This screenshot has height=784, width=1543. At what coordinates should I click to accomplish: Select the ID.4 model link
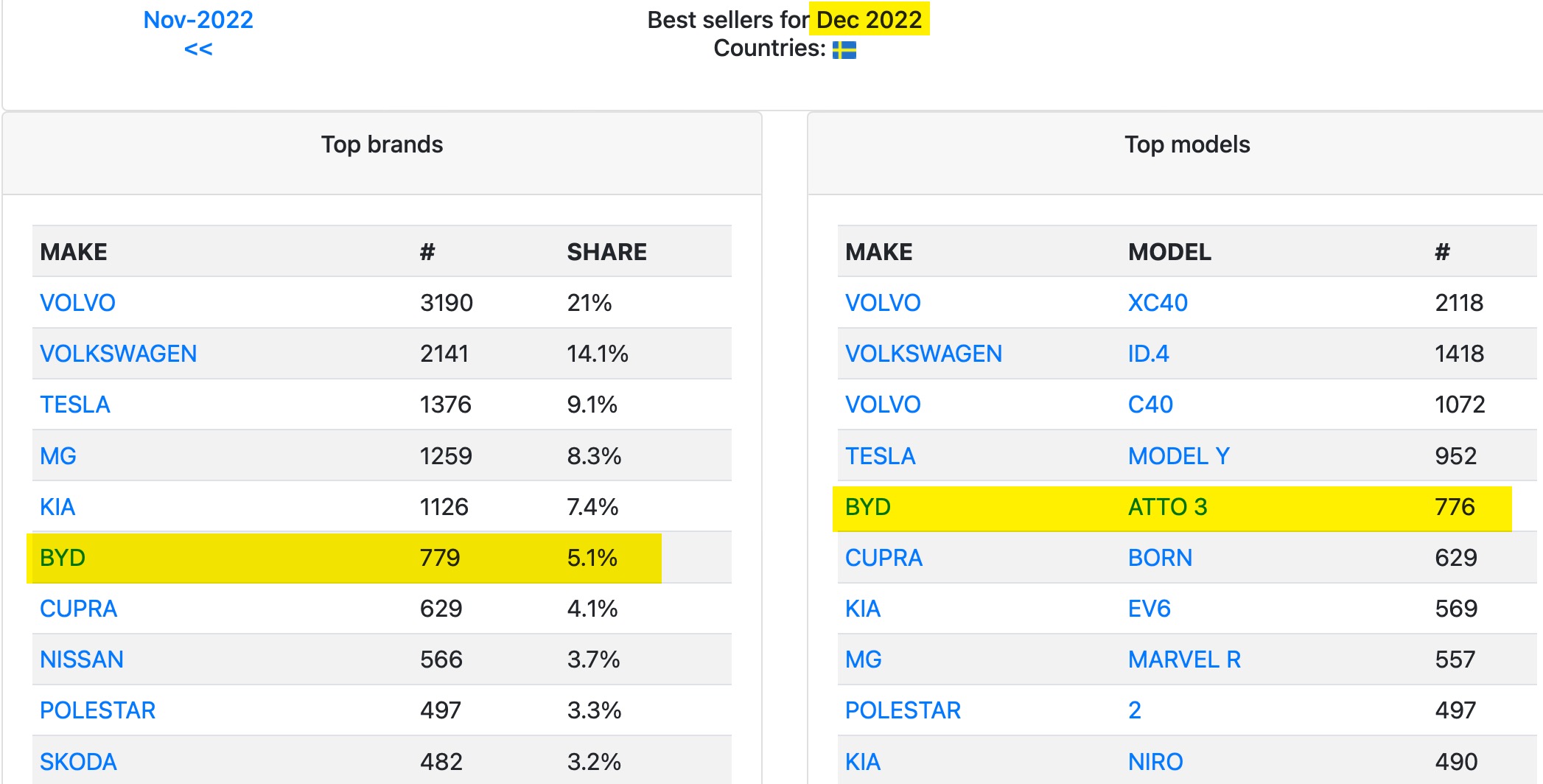(1148, 354)
